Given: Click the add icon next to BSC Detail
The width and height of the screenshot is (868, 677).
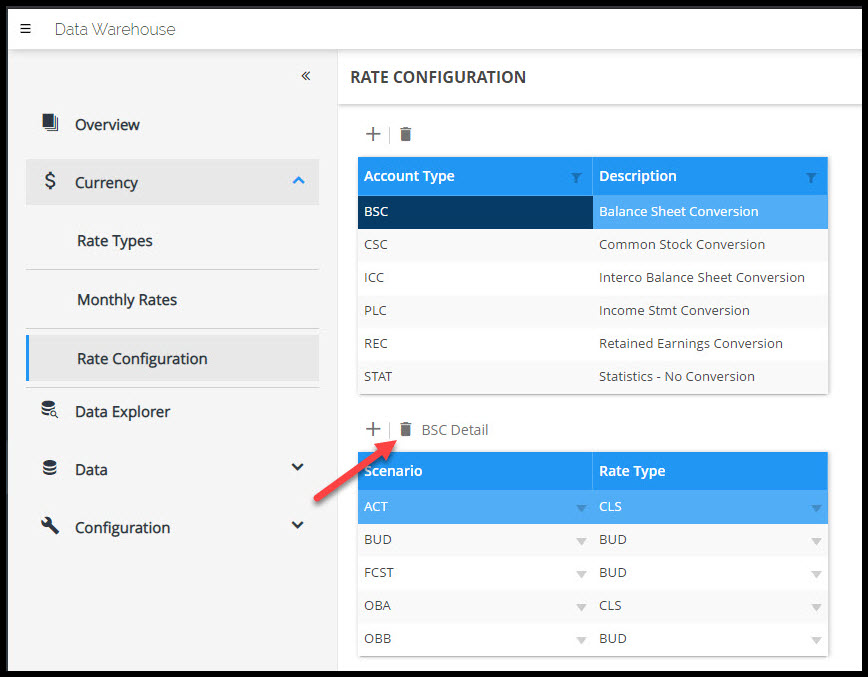Looking at the screenshot, I should [x=373, y=429].
